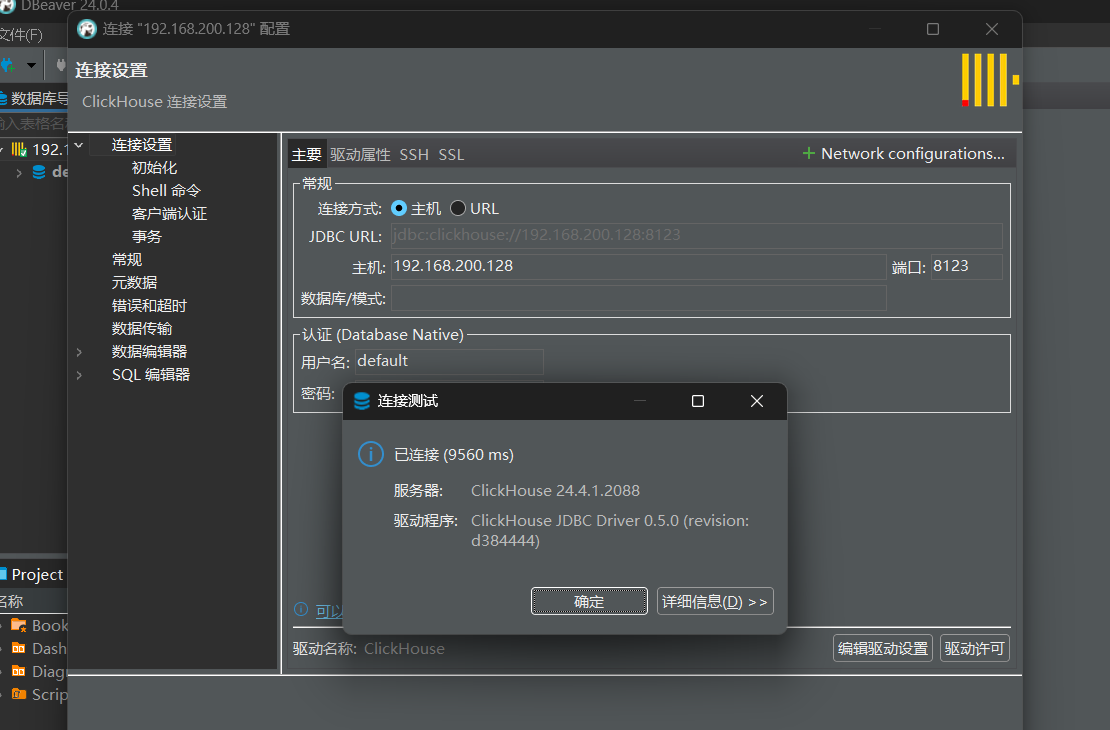Click the Dashboards folder icon

coord(20,648)
